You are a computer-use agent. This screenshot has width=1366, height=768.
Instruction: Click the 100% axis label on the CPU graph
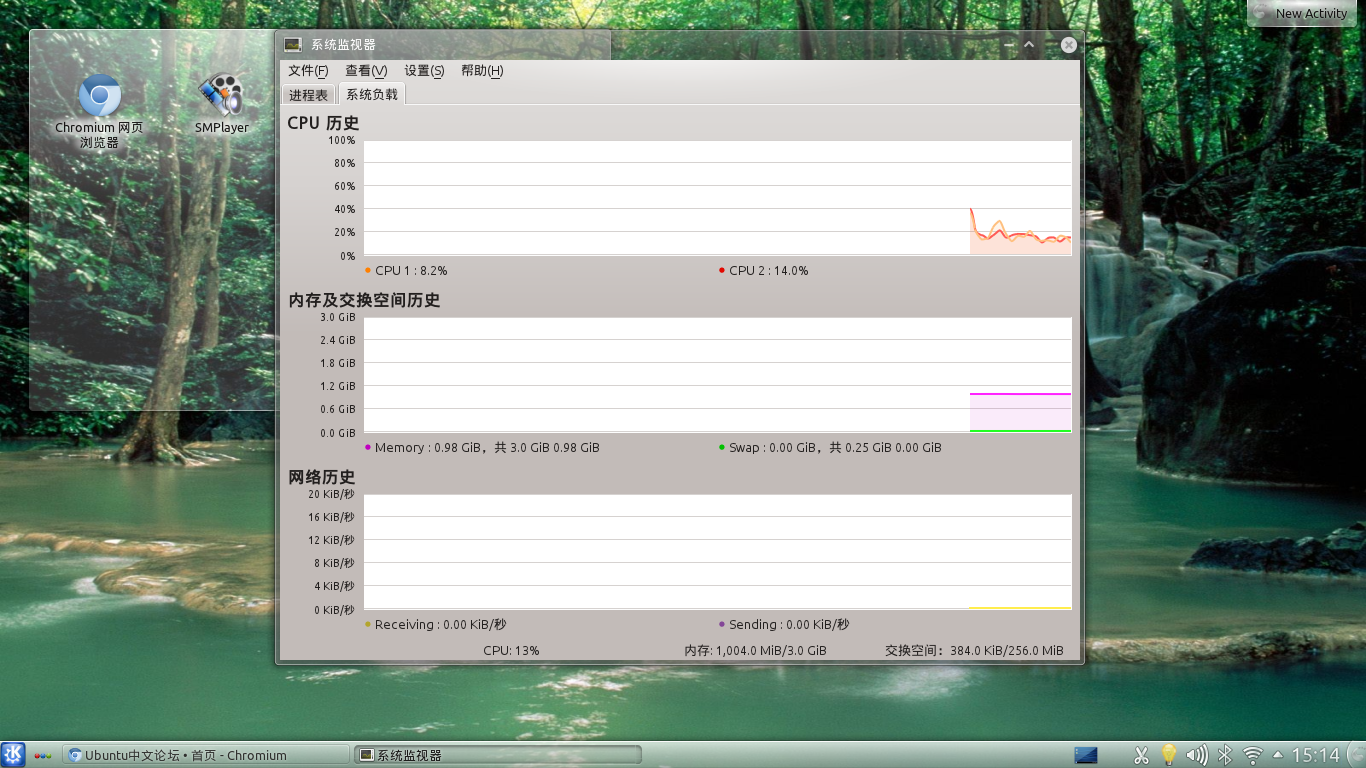point(341,141)
